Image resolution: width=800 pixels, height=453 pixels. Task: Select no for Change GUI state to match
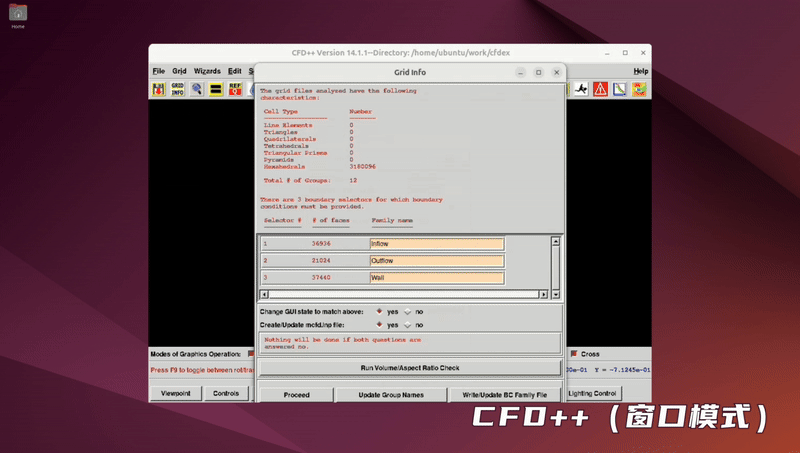[x=408, y=311]
